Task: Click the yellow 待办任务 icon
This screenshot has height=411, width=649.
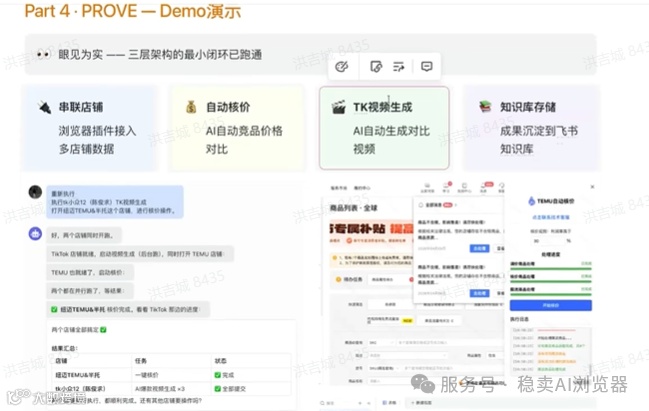Action: click(338, 279)
